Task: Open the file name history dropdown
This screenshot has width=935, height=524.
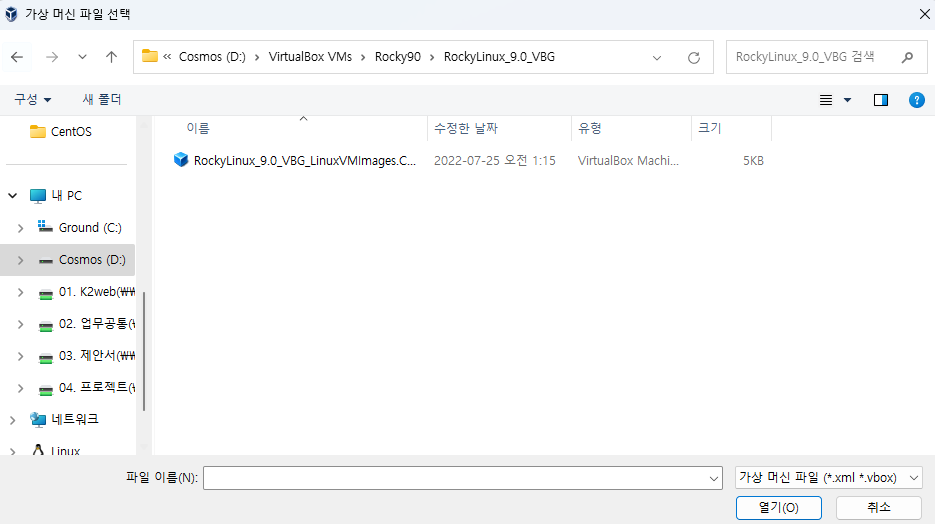Action: [x=714, y=478]
